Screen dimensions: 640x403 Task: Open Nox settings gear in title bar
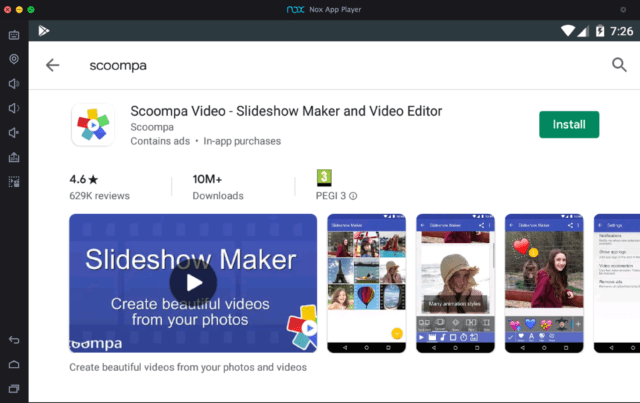click(623, 9)
